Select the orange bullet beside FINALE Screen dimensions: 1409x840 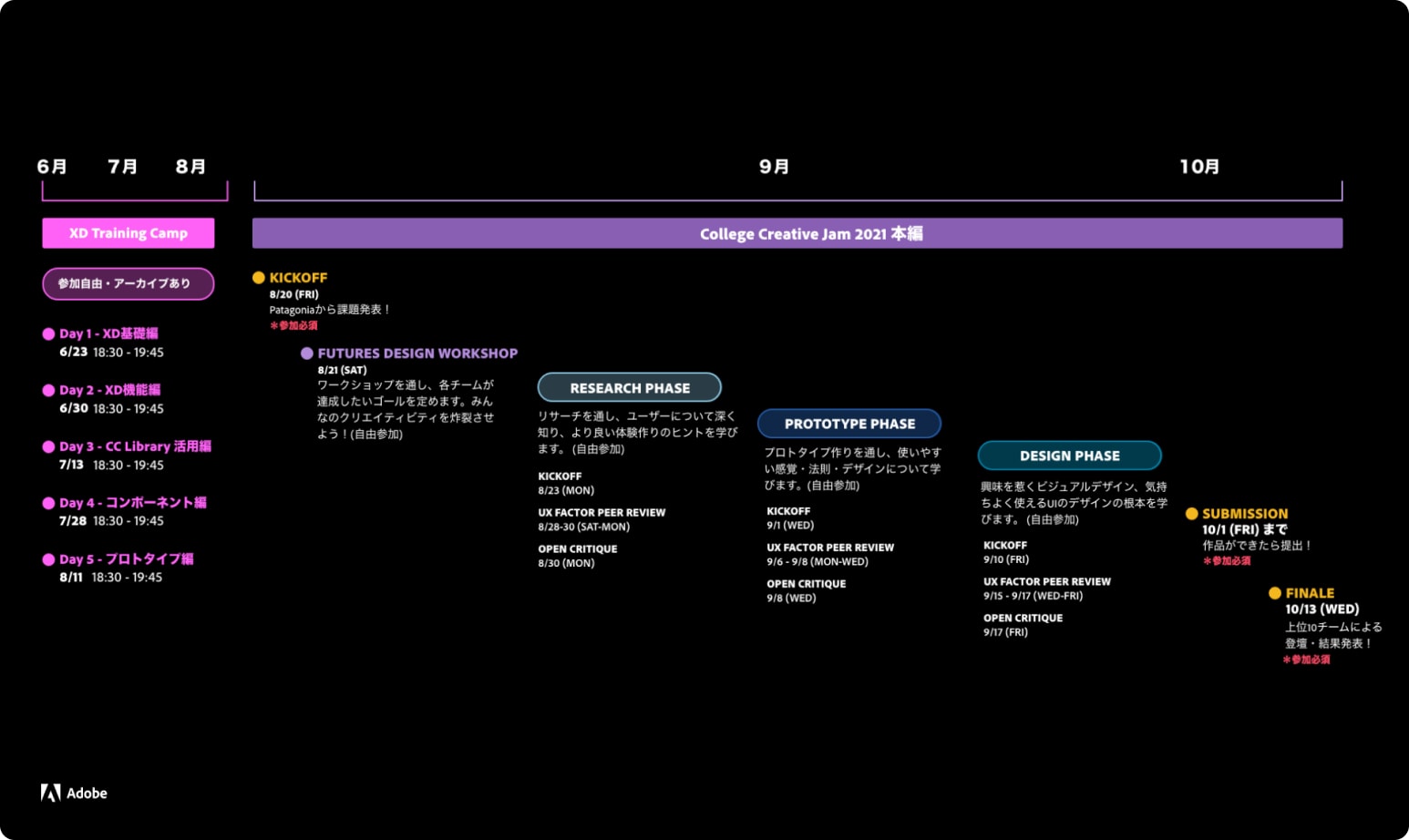tap(1275, 593)
